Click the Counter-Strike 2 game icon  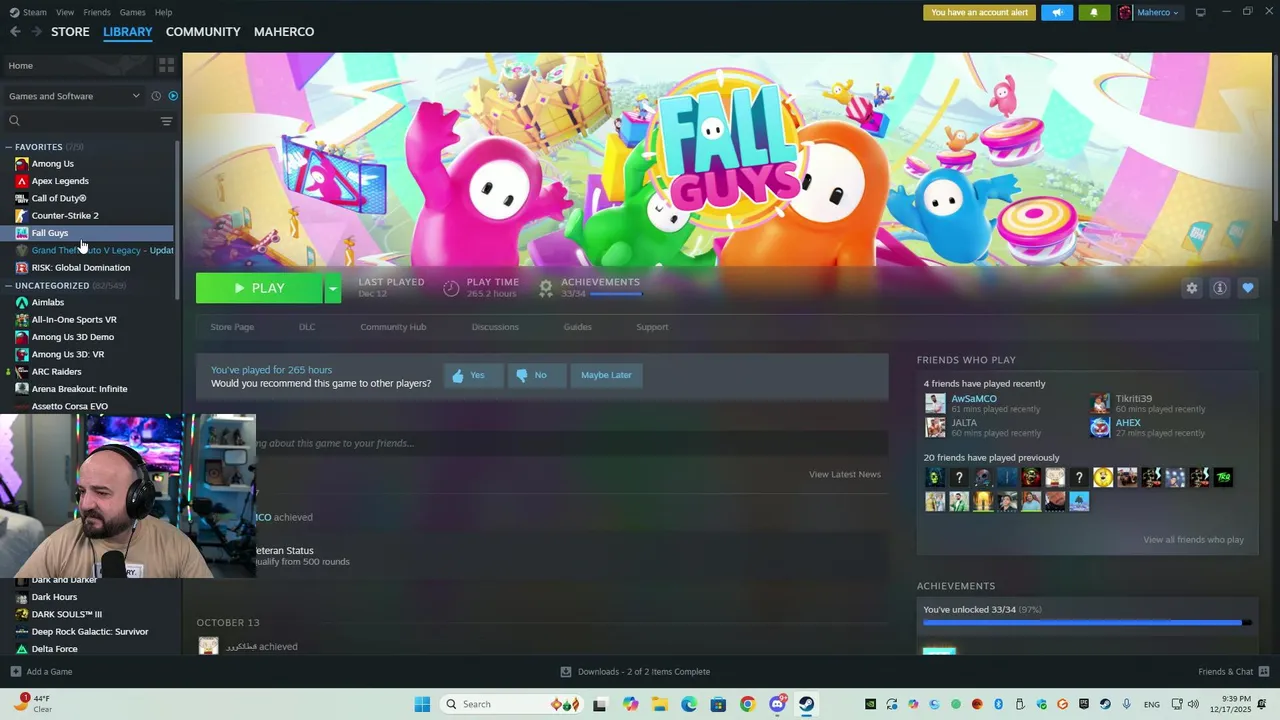pos(22,216)
